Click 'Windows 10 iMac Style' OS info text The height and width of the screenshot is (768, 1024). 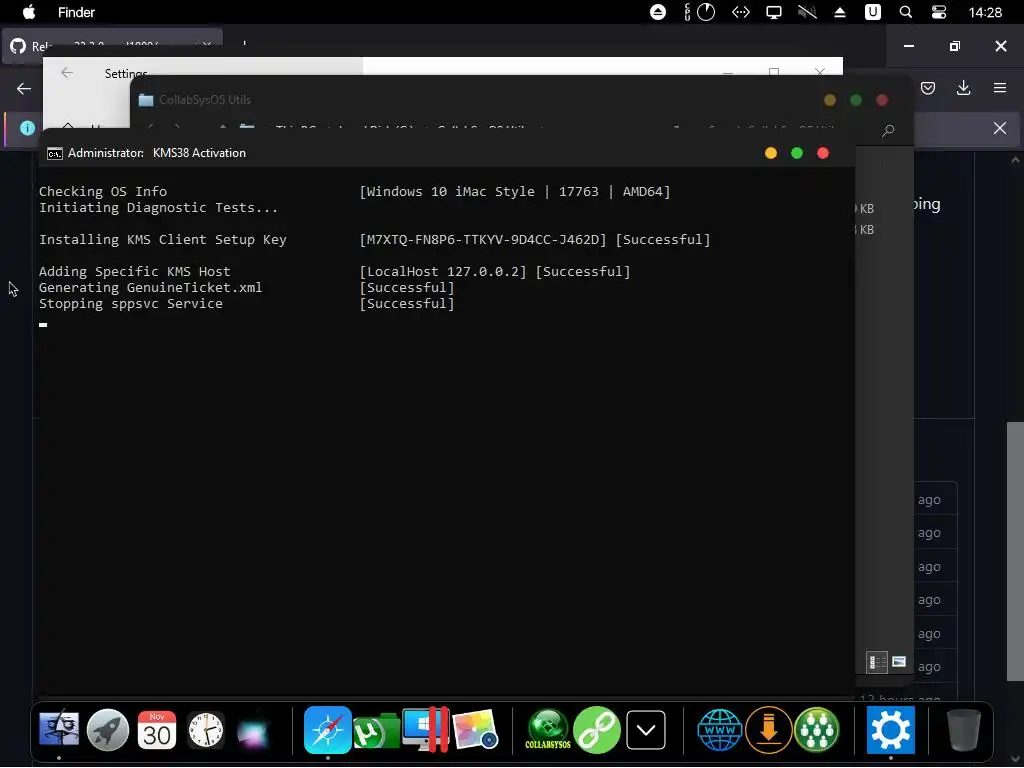451,191
